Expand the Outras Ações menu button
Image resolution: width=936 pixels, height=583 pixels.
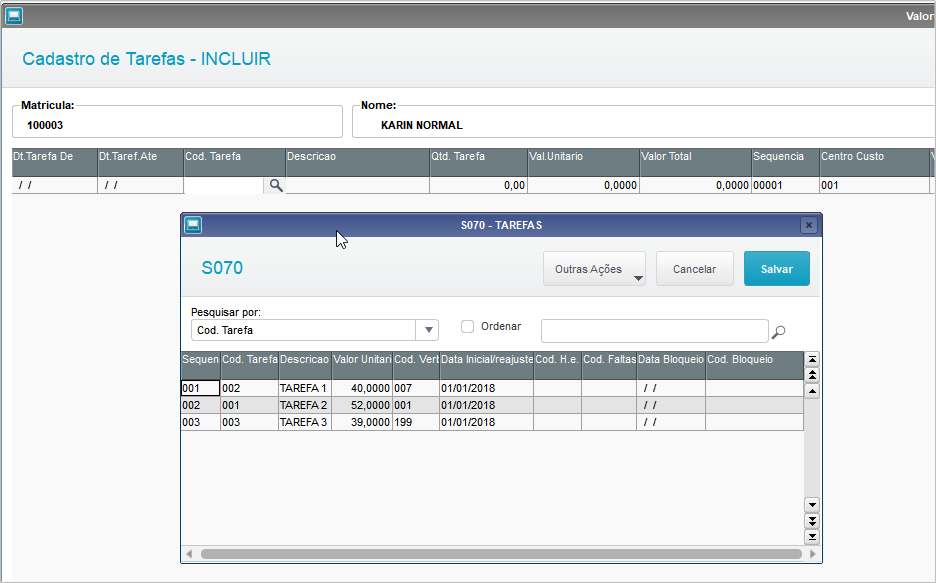click(x=594, y=269)
